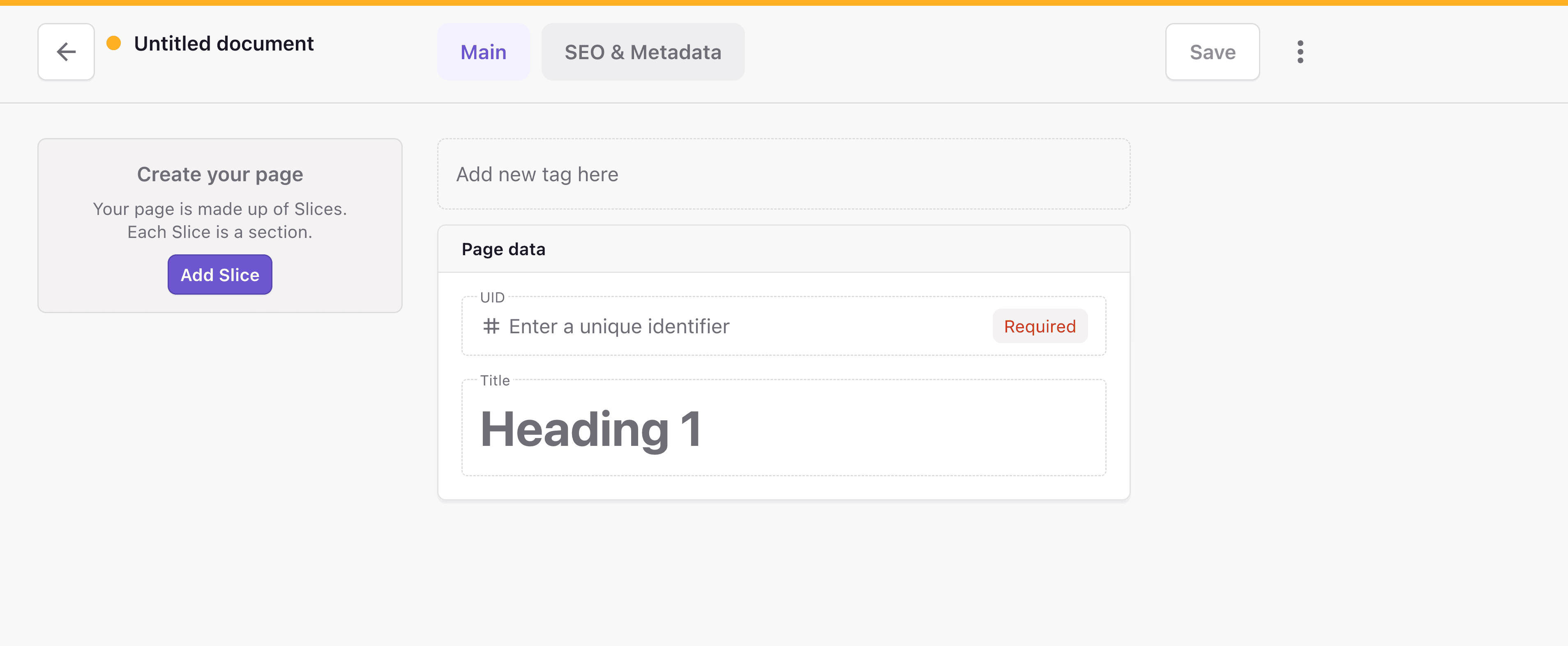Image resolution: width=1568 pixels, height=646 pixels.
Task: Switch to the SEO & Metadata tab
Action: tap(643, 52)
